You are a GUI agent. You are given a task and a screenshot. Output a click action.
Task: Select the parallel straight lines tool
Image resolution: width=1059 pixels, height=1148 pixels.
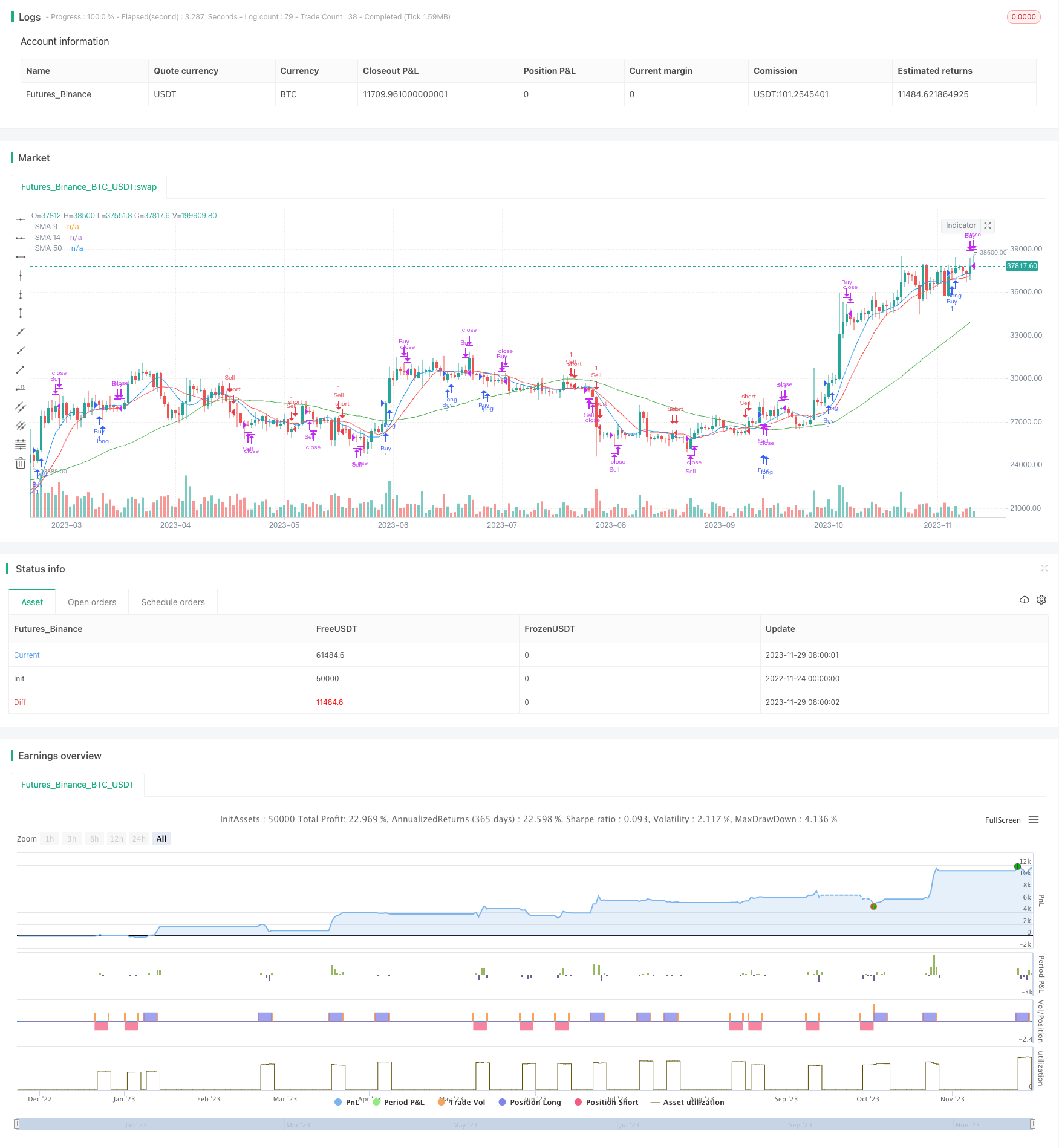(21, 426)
